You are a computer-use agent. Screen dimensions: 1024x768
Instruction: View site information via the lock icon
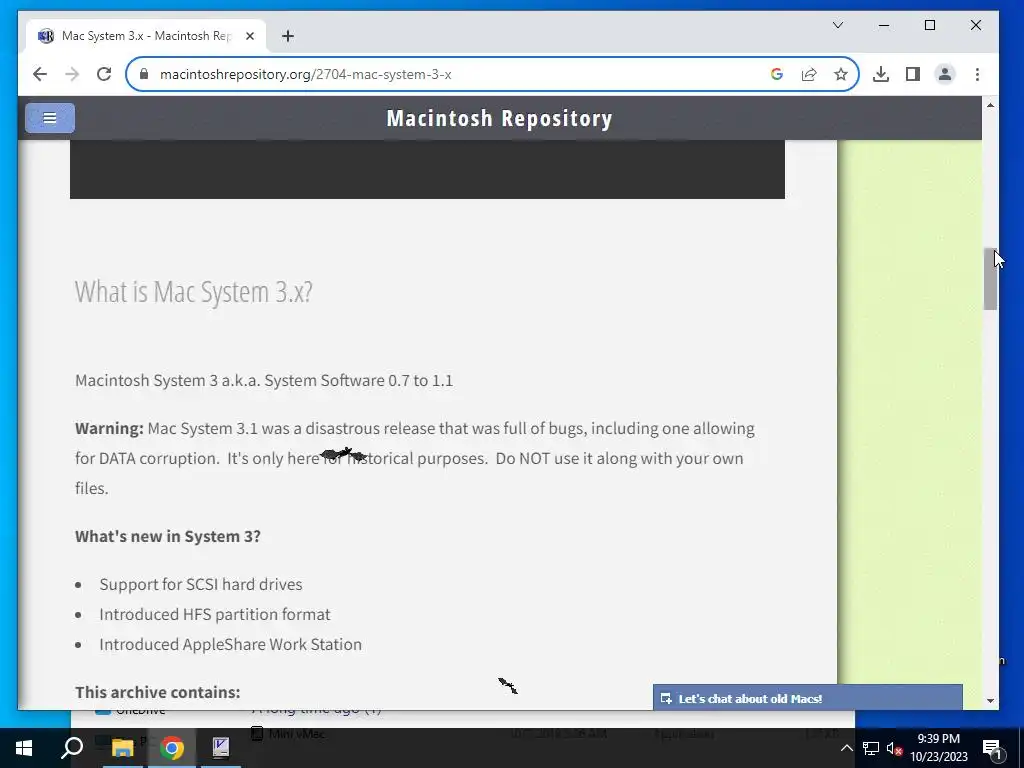pyautogui.click(x=144, y=74)
